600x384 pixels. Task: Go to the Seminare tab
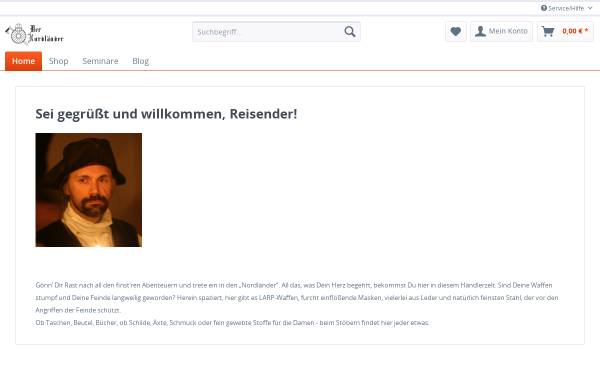point(100,61)
